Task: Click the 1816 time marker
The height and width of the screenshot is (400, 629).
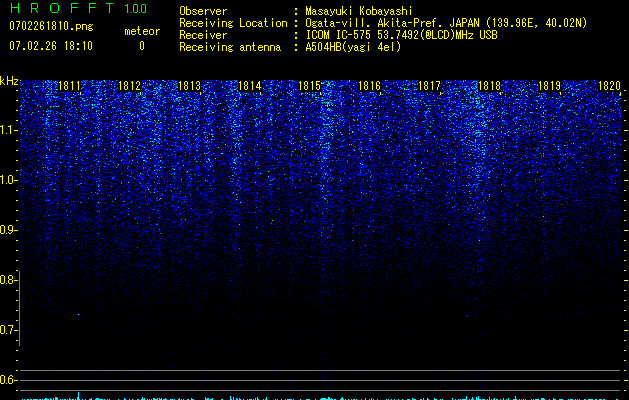Action: (369, 86)
